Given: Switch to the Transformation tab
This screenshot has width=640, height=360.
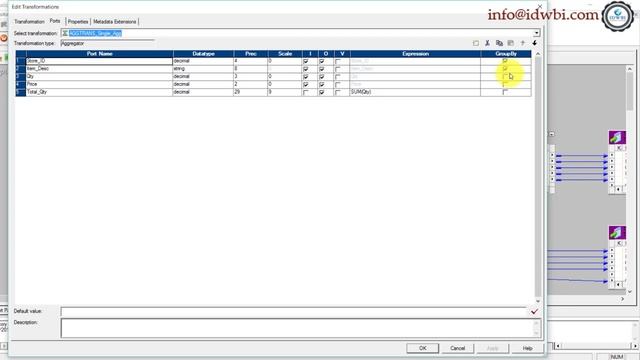Looking at the screenshot, I should [29, 22].
